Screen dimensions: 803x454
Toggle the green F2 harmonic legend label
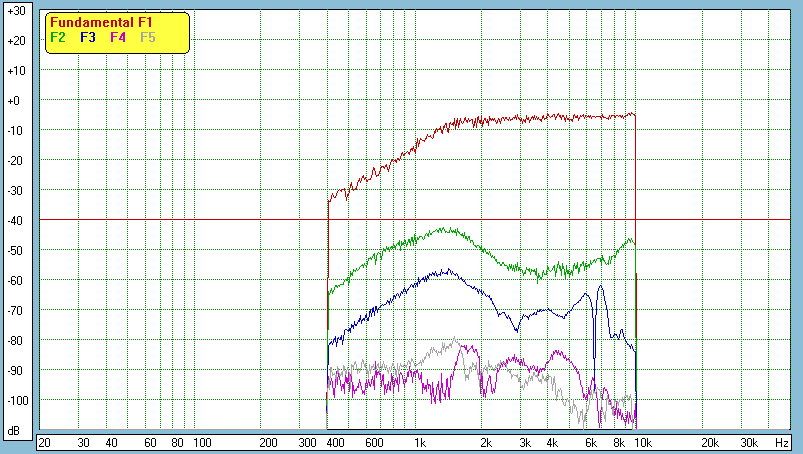58,37
